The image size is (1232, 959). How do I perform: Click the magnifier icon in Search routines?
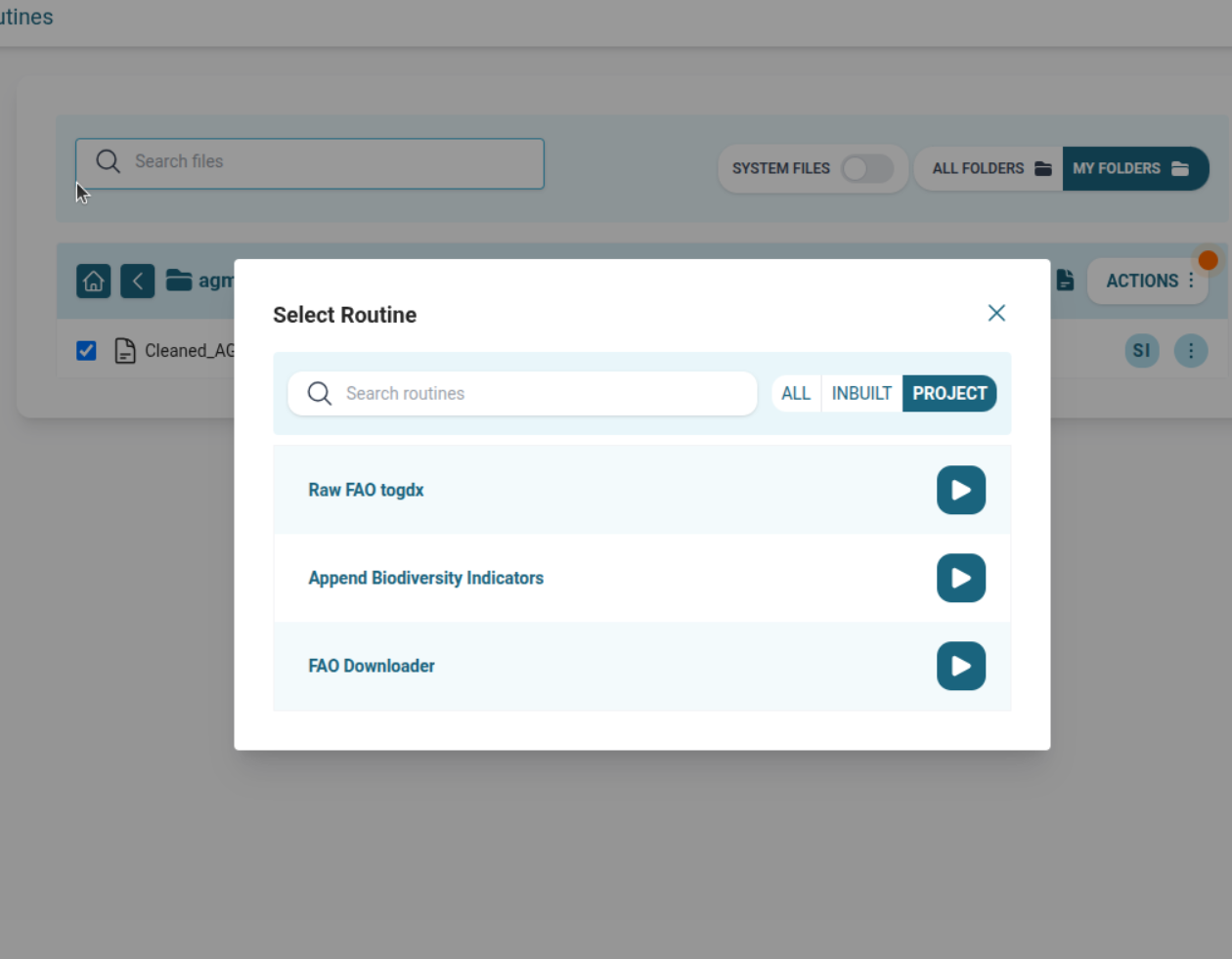[319, 393]
